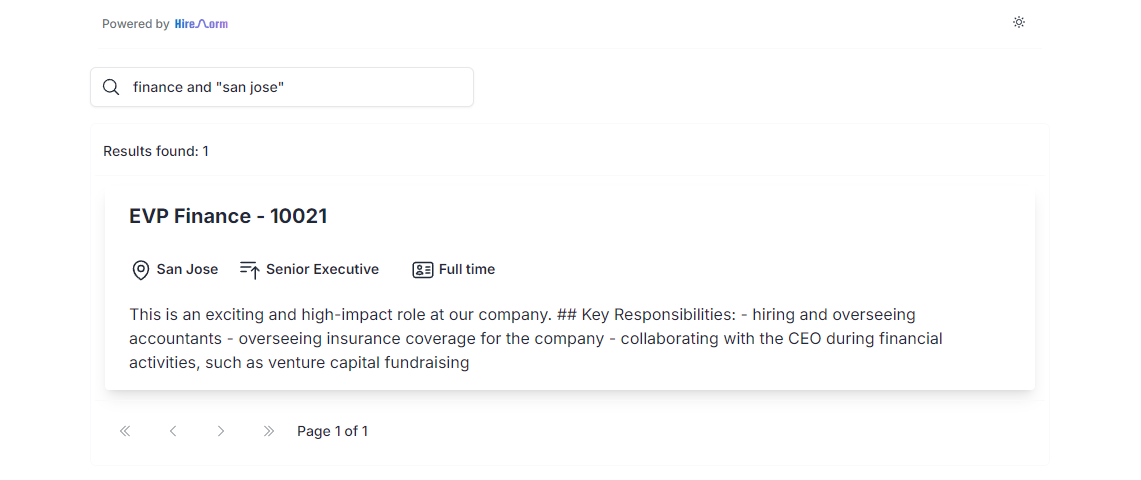Click the magnifying glass search icon
Screen dimensions: 1141x480
point(111,87)
